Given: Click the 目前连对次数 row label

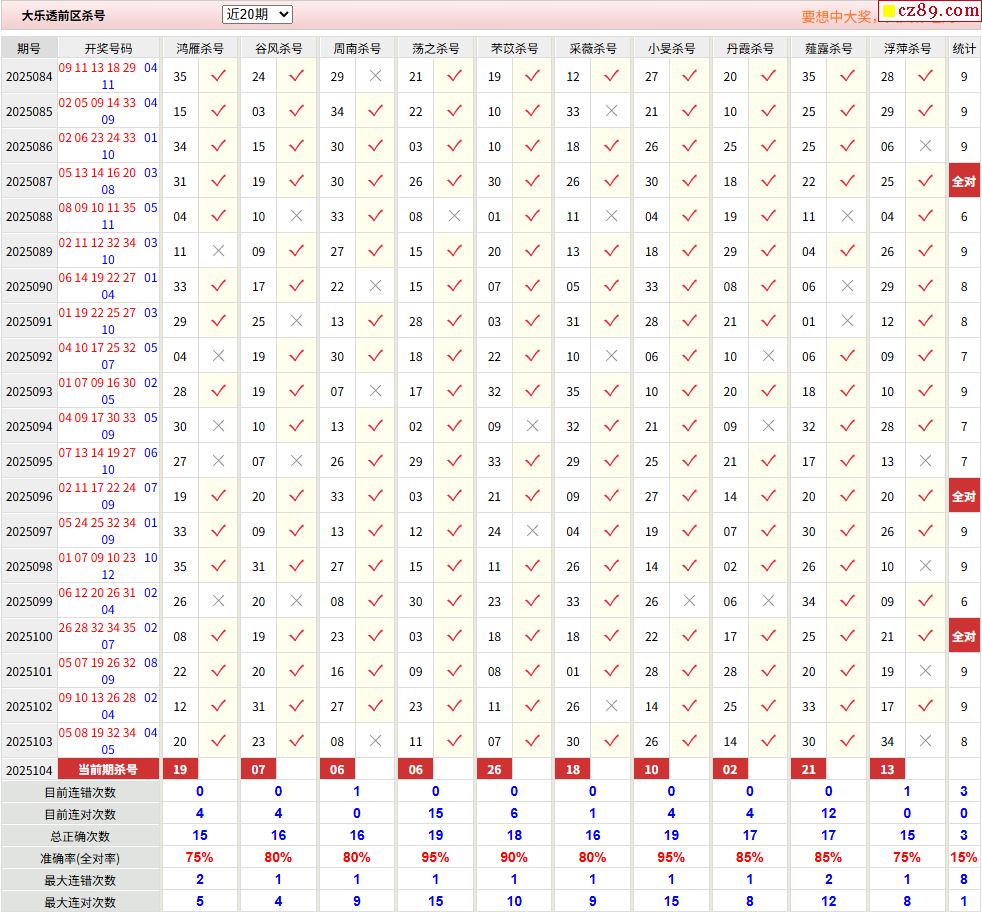Looking at the screenshot, I should (x=80, y=814).
